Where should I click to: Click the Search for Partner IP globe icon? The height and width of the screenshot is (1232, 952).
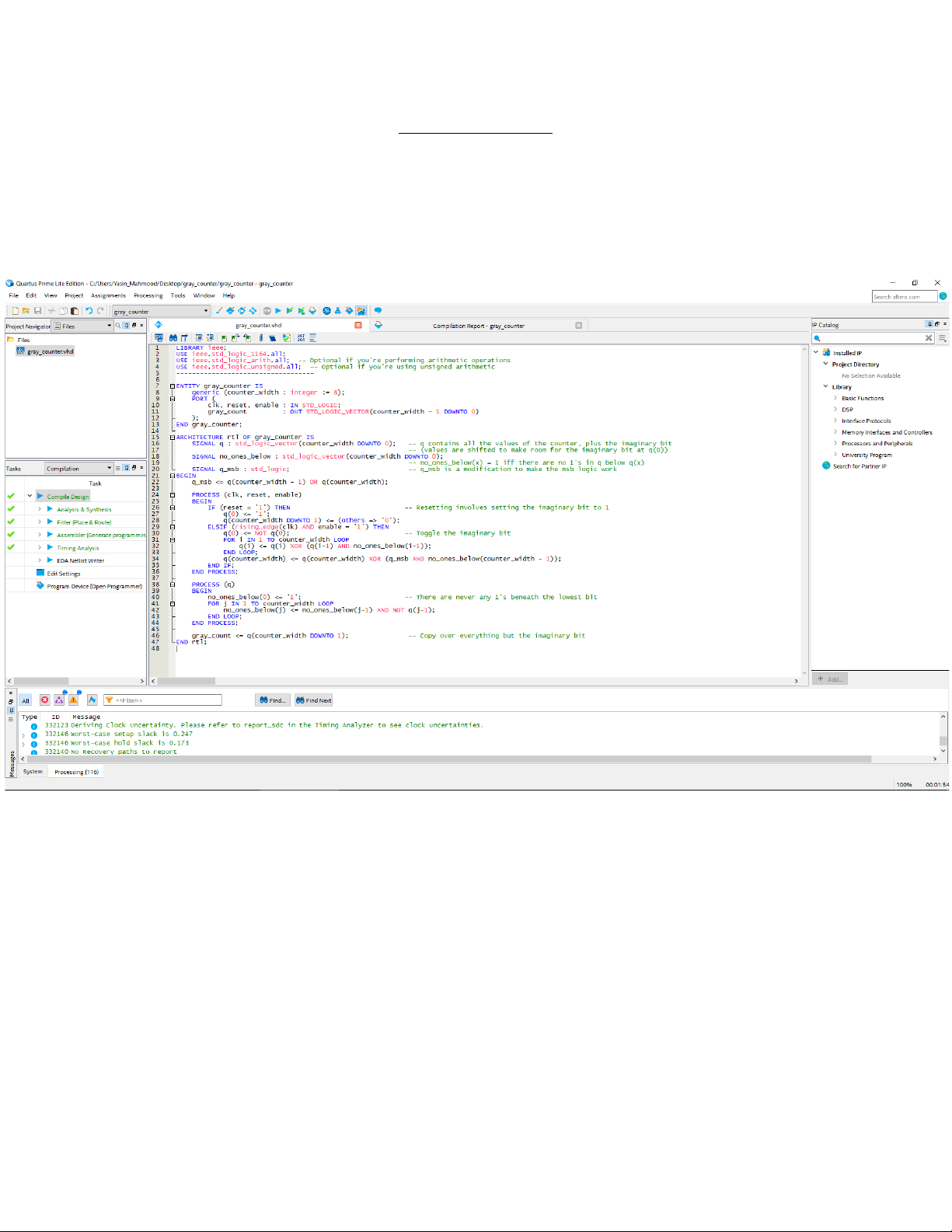tap(826, 466)
